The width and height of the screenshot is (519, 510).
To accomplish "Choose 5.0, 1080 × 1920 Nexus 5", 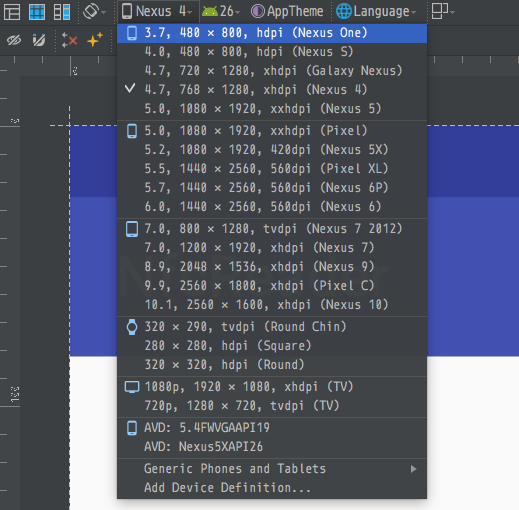I will click(272, 109).
